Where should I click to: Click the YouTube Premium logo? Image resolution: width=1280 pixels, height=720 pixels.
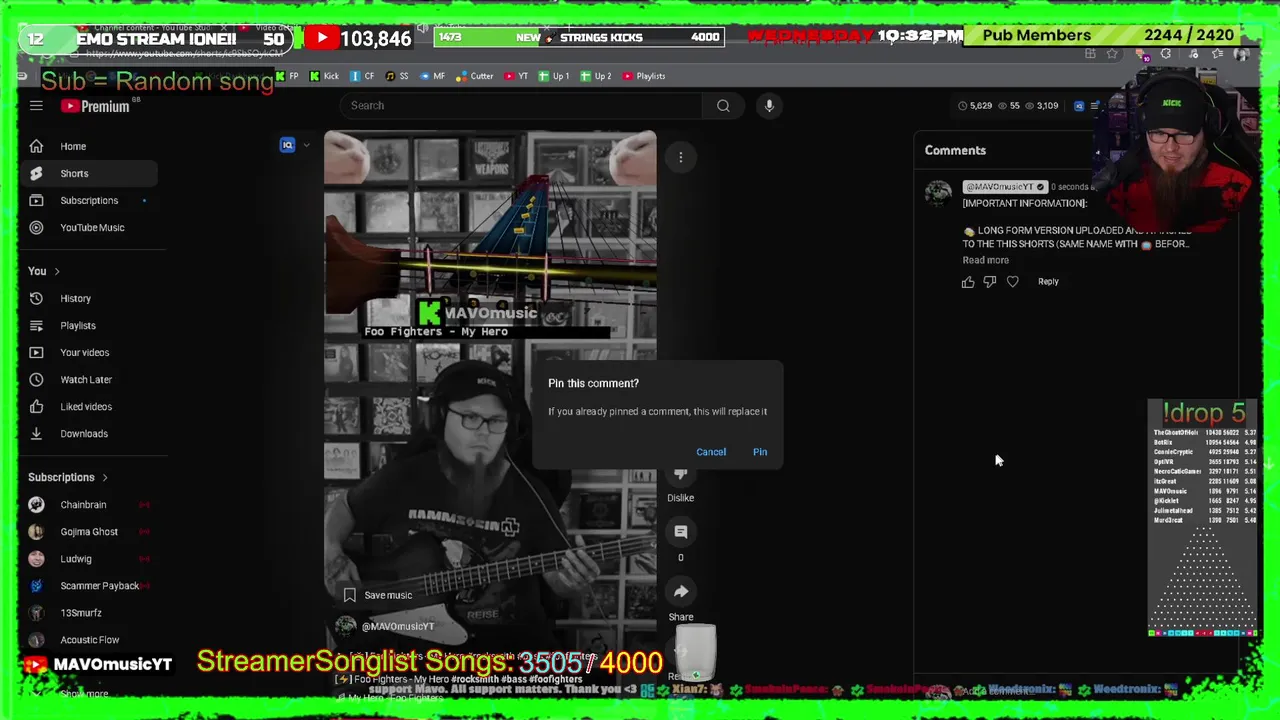(94, 106)
